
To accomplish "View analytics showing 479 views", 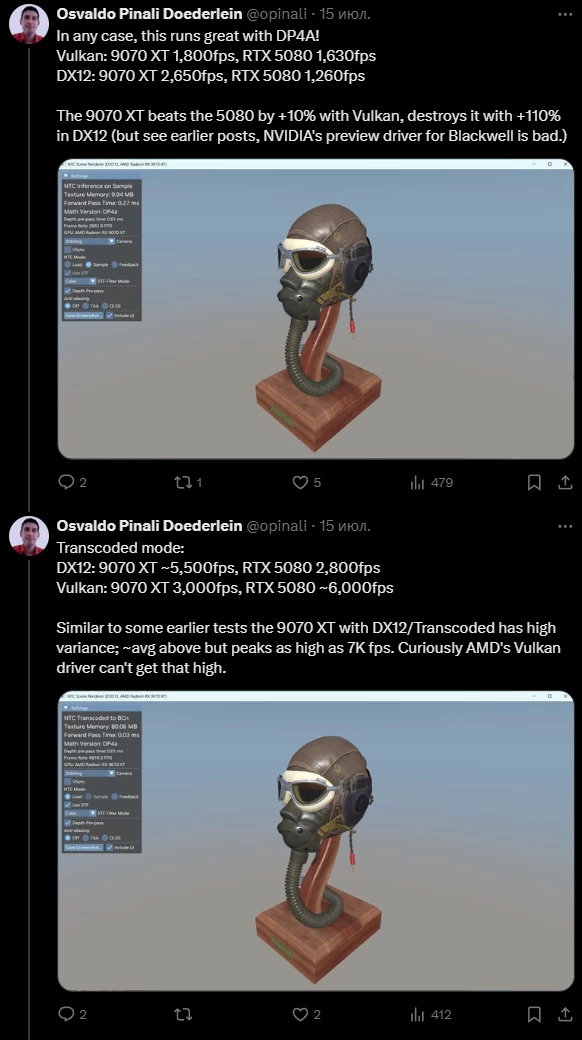I will (431, 482).
